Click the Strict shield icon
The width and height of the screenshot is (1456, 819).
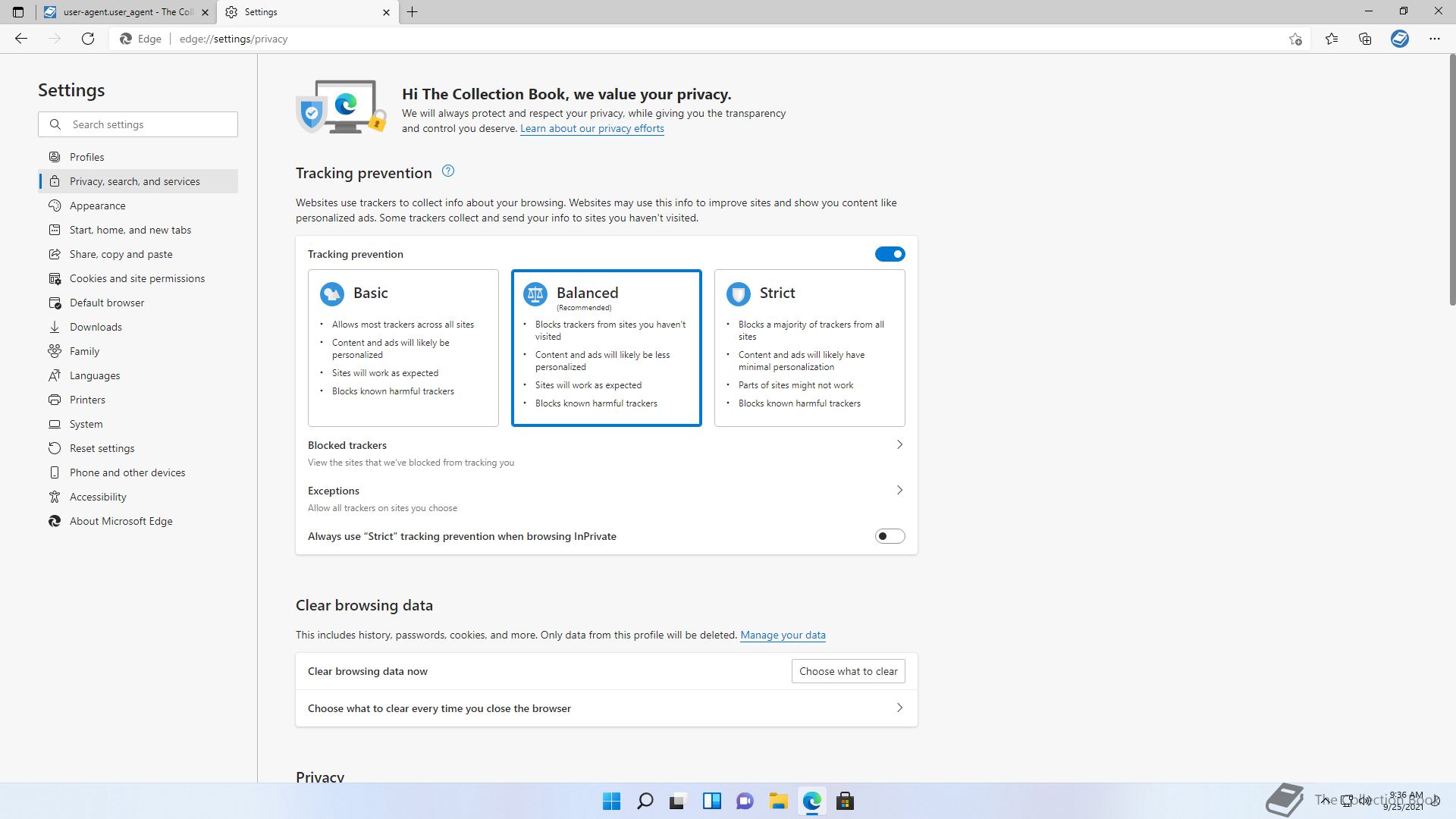coord(739,293)
